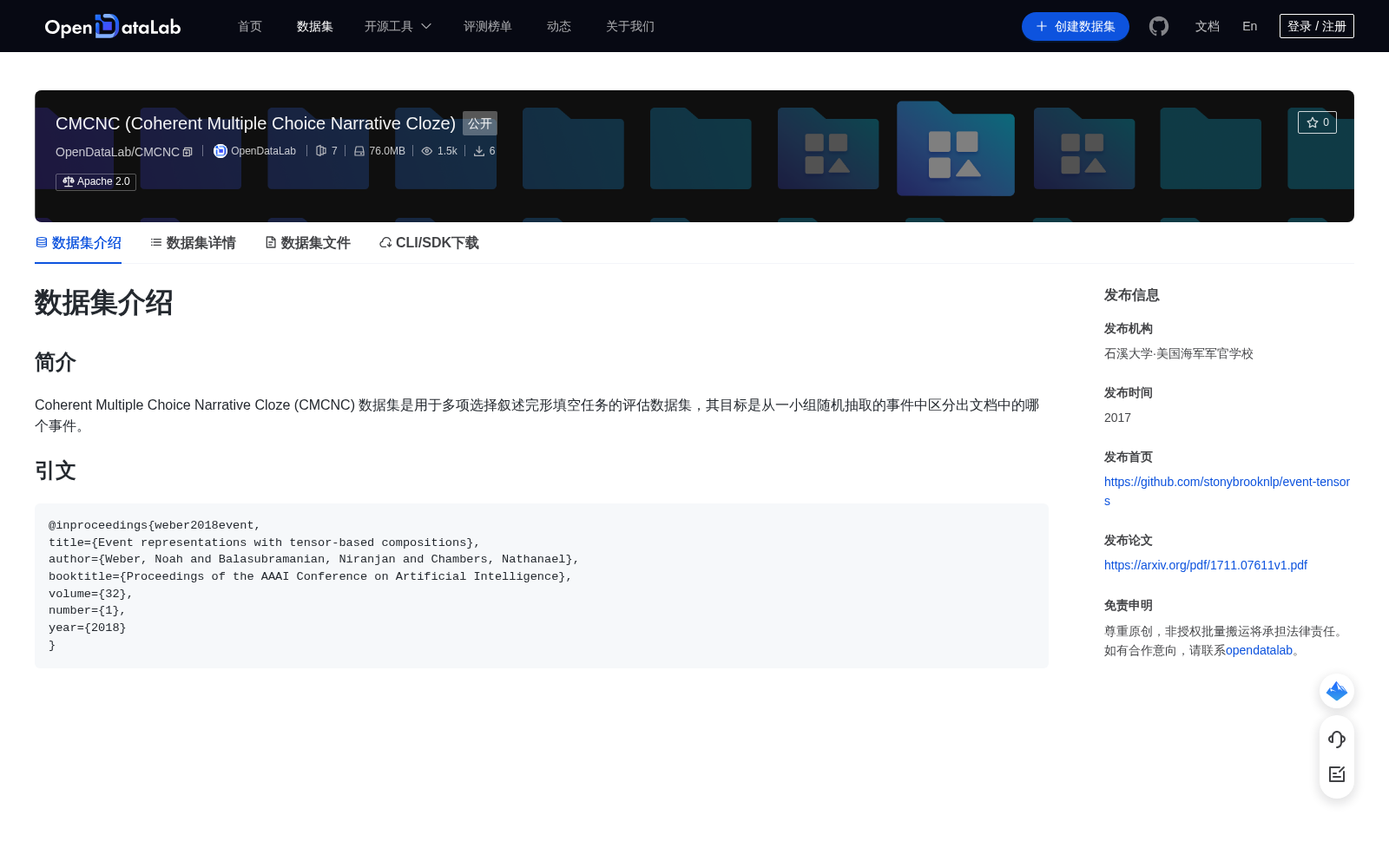Screen dimensions: 1389x868
Task: Click the 发布信息 heading
Action: point(1132,295)
